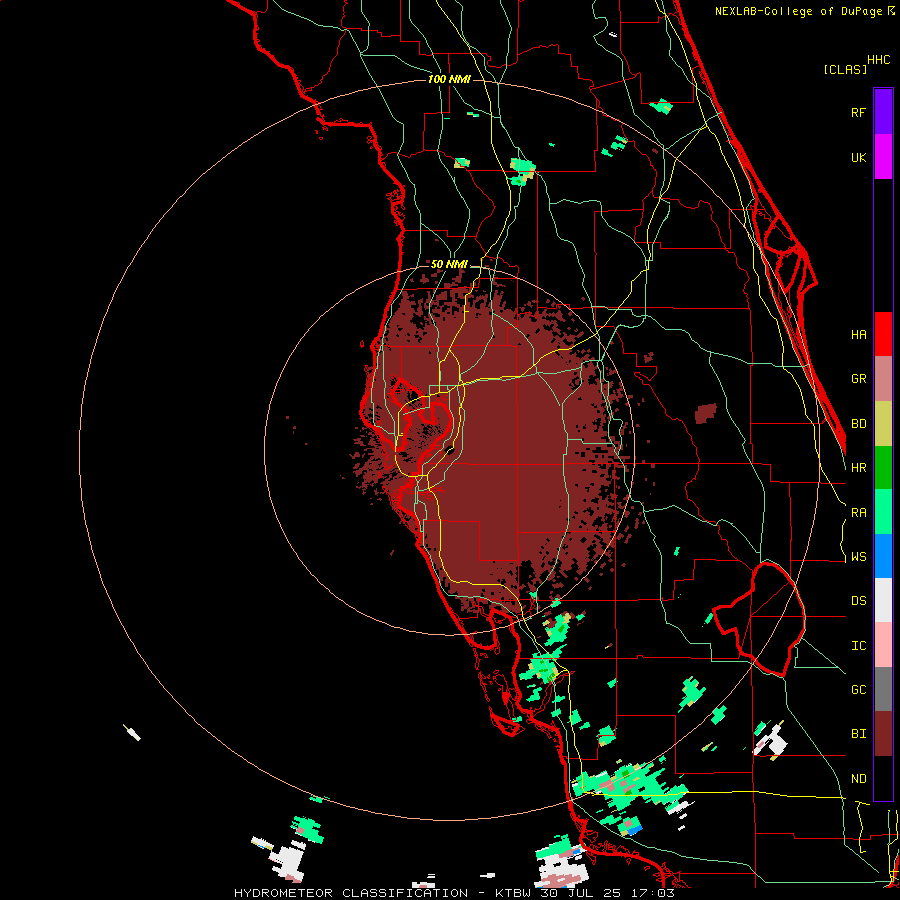Select the IC legend label
Screen dimensions: 900x900
point(858,646)
